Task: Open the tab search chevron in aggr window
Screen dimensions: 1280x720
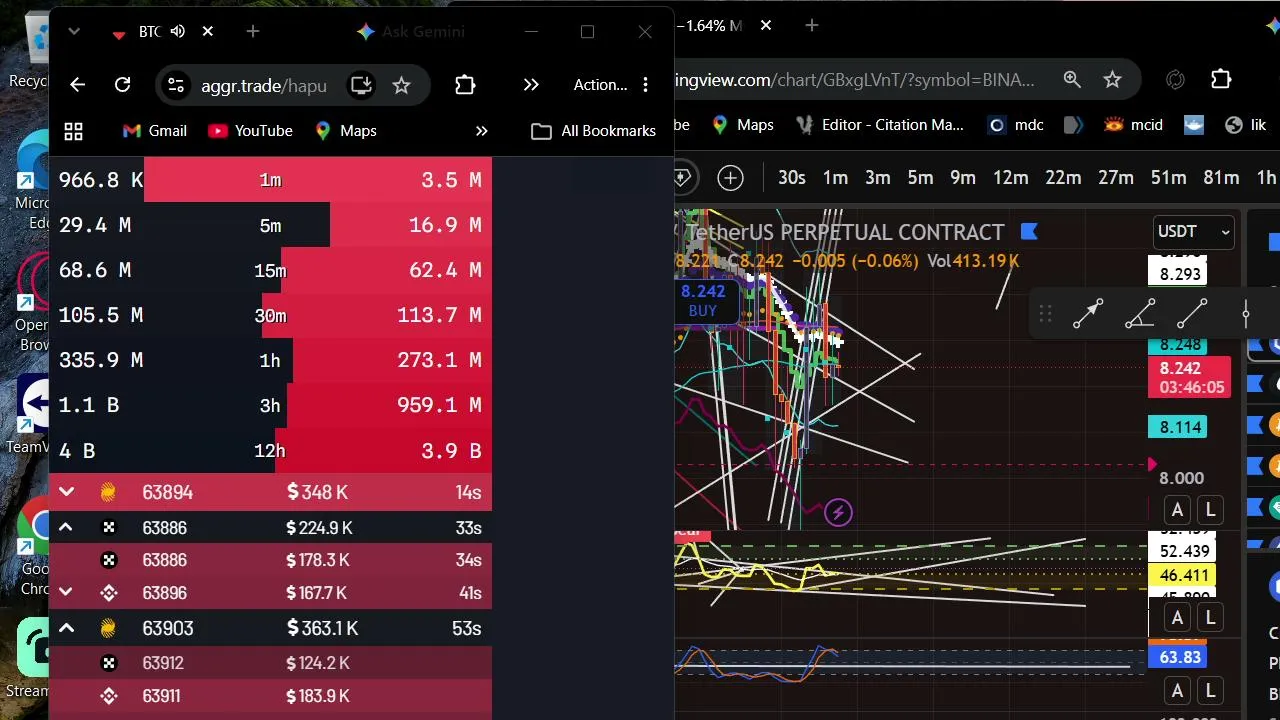Action: click(74, 32)
